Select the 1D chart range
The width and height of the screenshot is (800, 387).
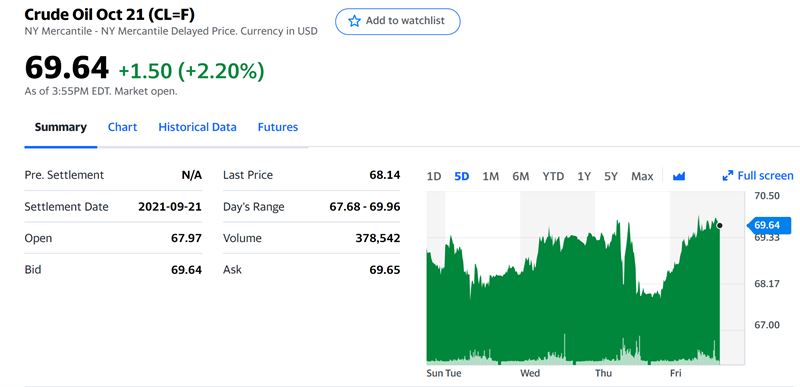(x=434, y=176)
